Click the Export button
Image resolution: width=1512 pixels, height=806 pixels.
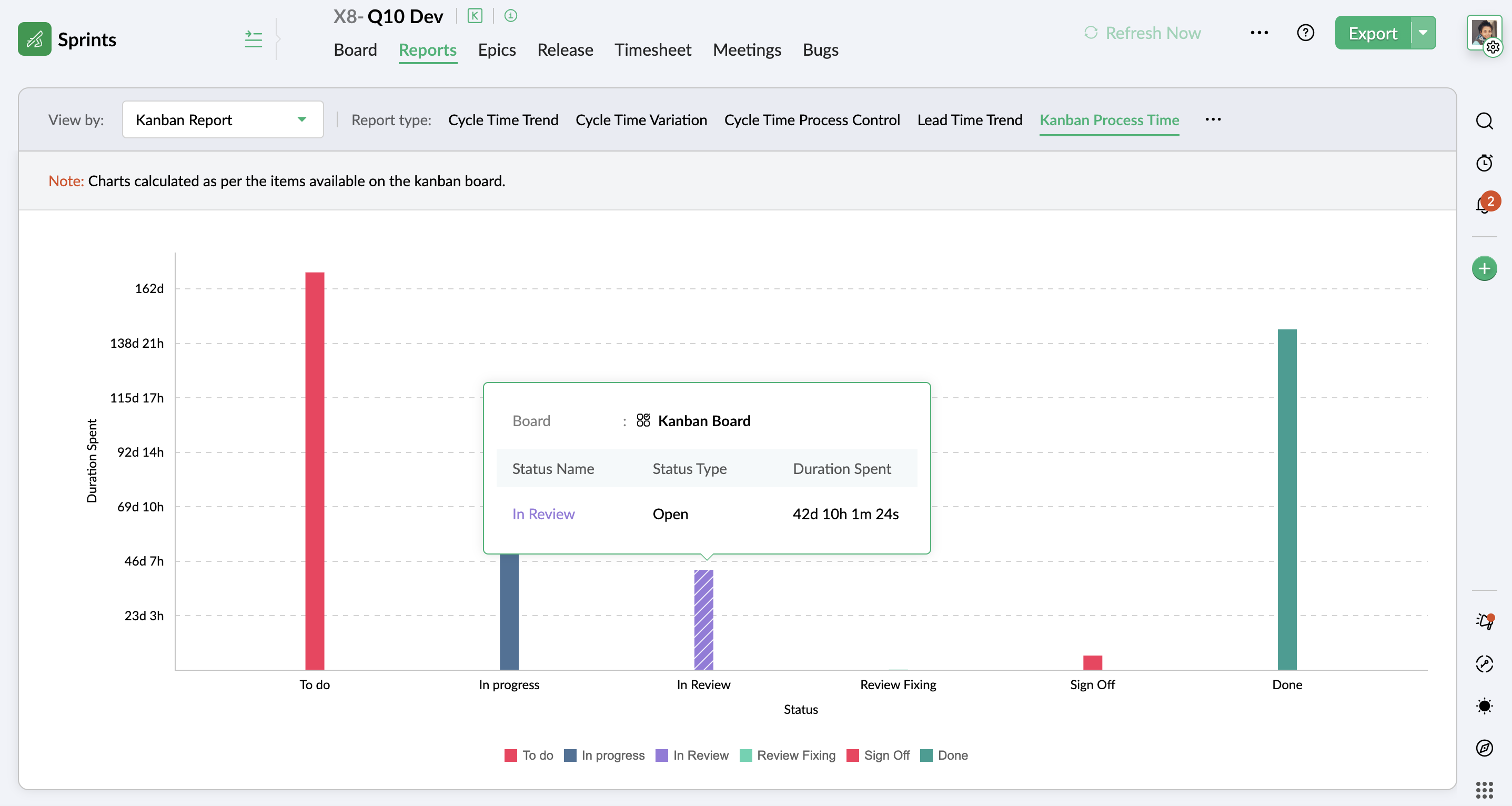click(1372, 33)
